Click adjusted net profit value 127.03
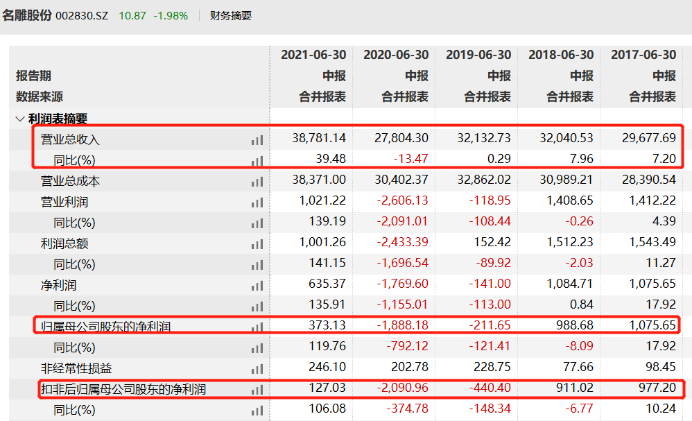 click(x=327, y=388)
